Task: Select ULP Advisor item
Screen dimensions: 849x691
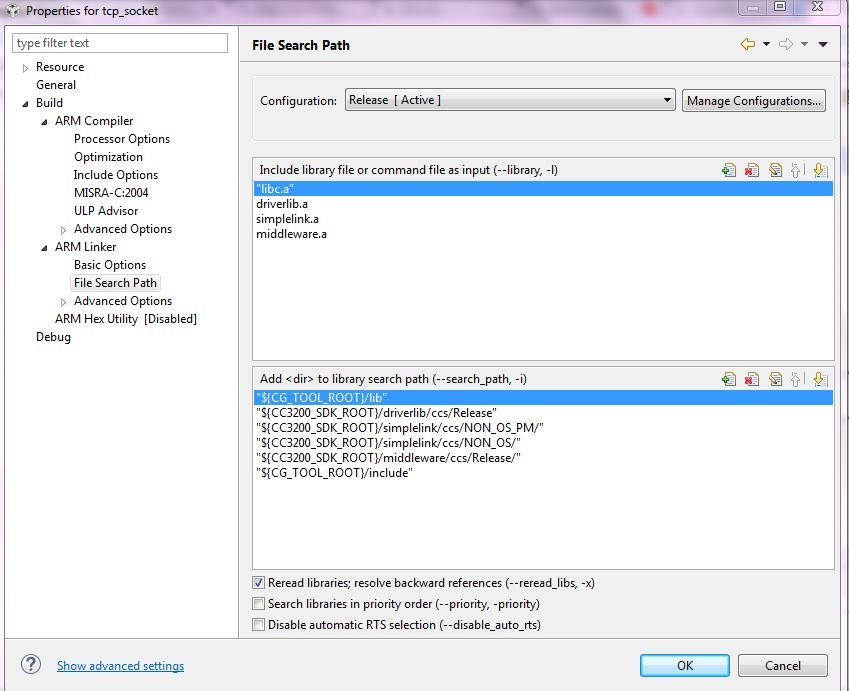Action: (106, 211)
